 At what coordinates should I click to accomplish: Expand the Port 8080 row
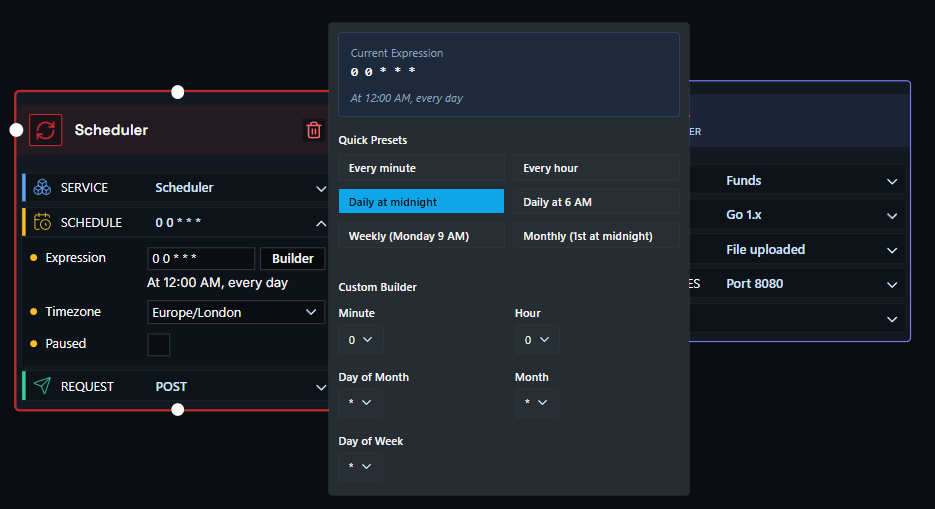click(892, 285)
